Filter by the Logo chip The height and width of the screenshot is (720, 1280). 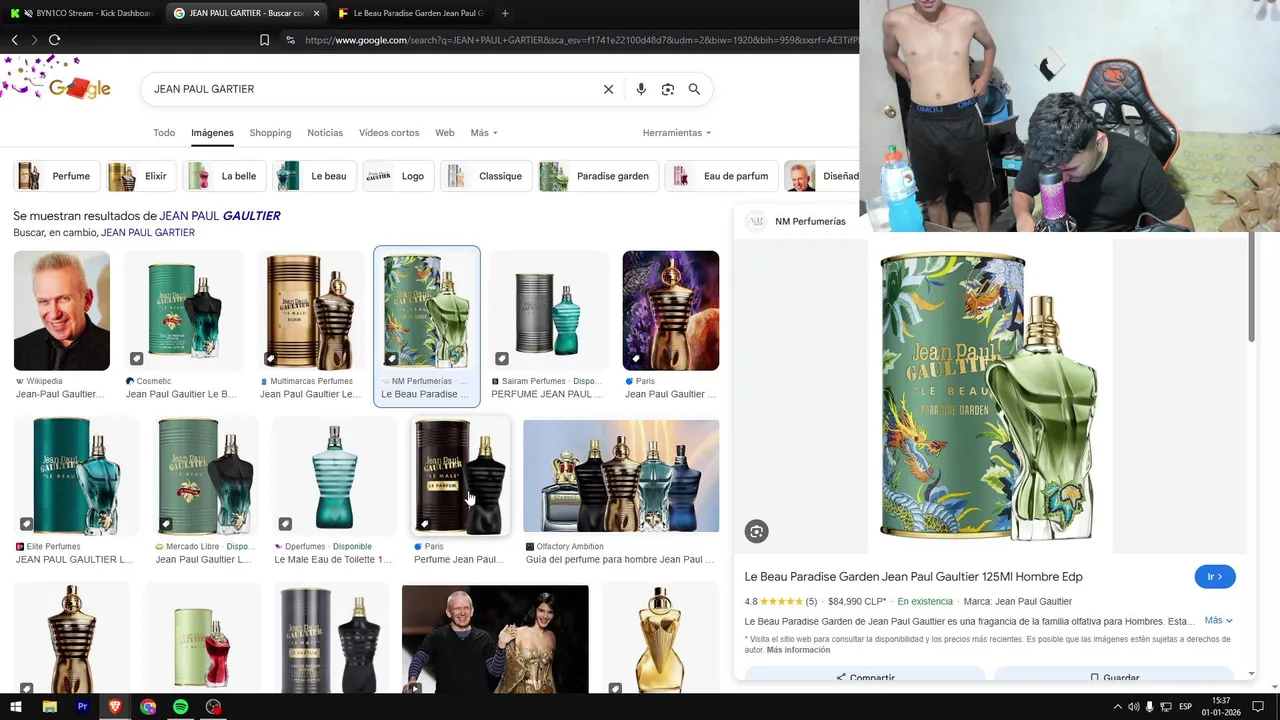coord(399,176)
